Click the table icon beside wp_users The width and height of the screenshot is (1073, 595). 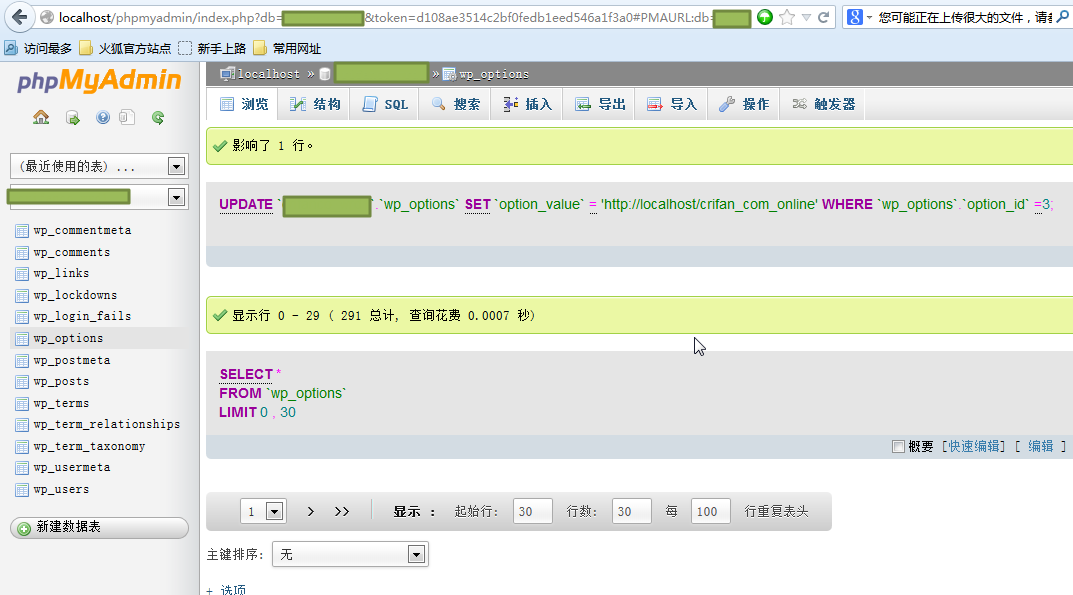coord(22,490)
